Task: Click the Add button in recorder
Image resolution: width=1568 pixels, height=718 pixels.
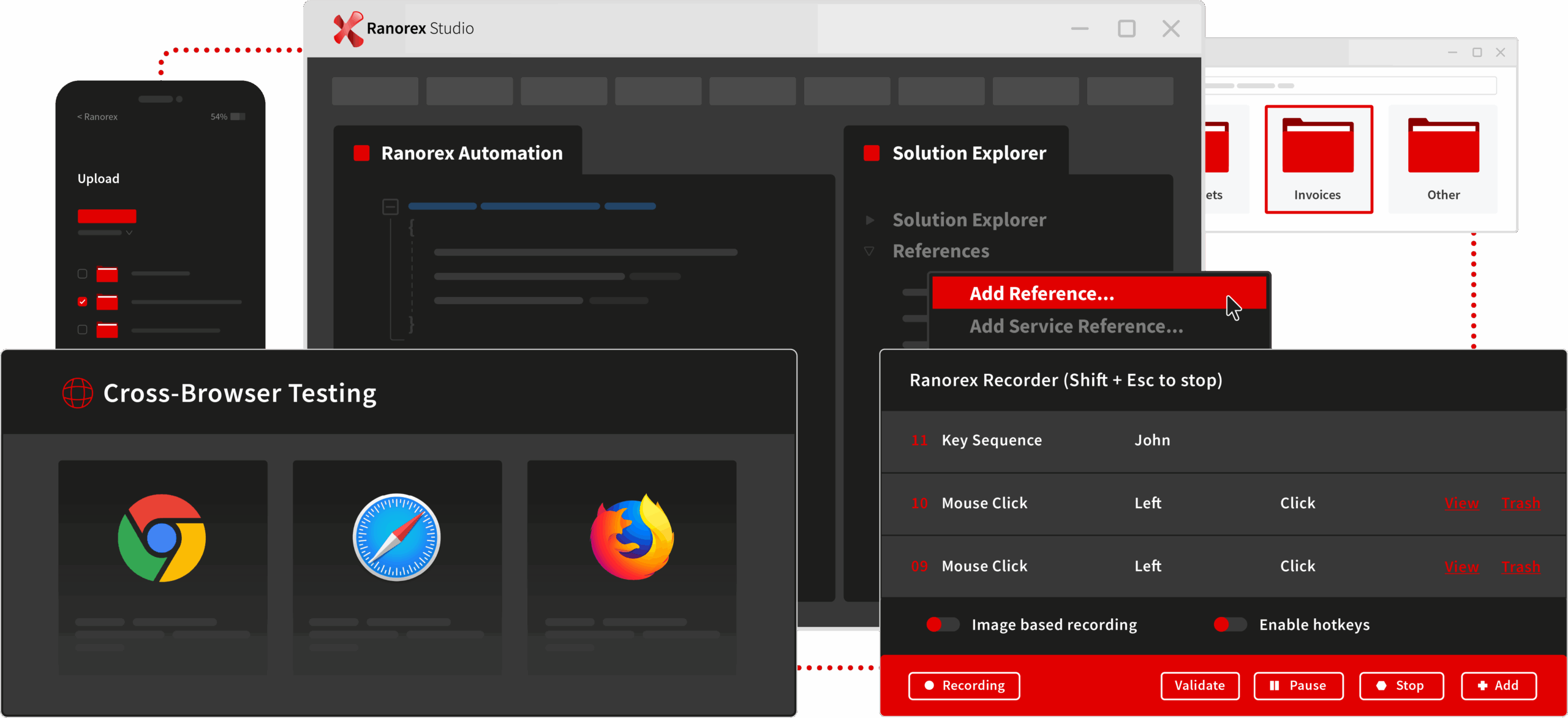Action: [x=1499, y=686]
